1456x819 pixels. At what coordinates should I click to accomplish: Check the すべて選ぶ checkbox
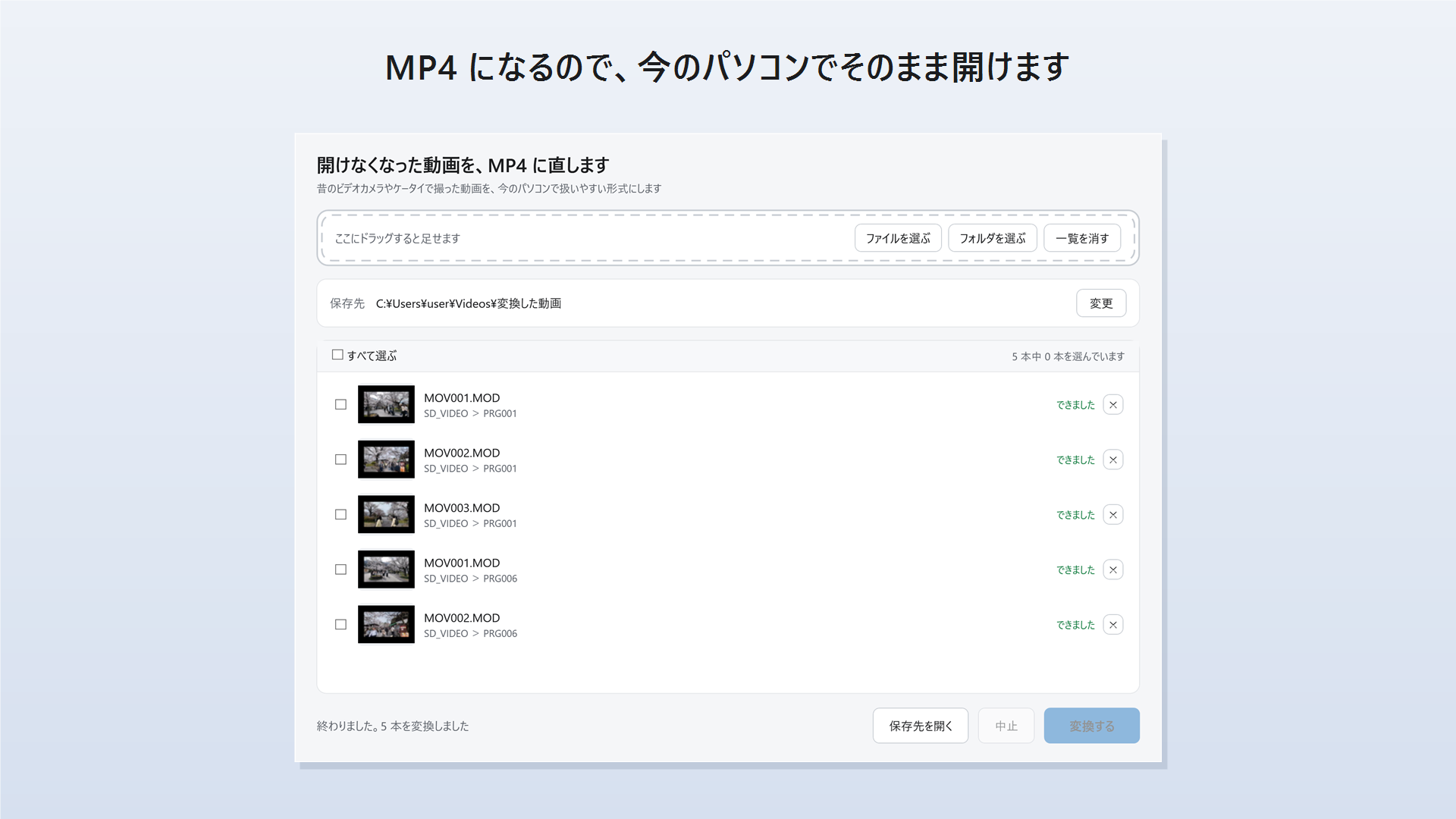tap(337, 355)
